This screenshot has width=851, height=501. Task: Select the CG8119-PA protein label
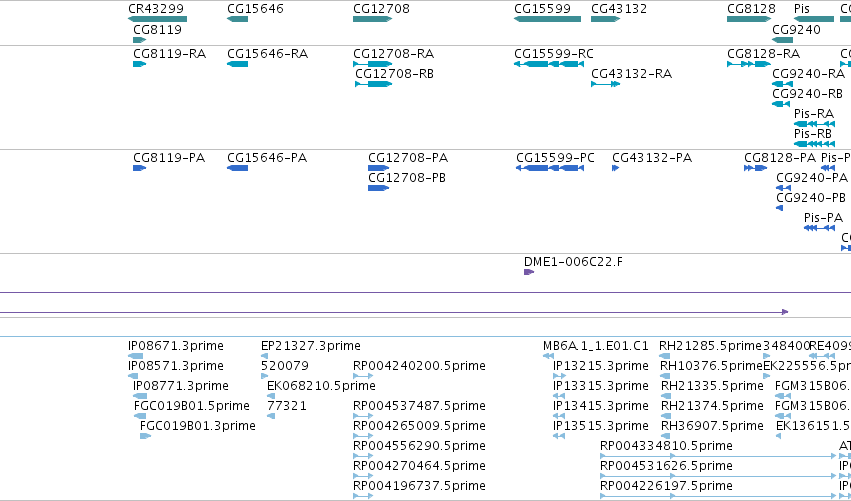[x=169, y=158]
